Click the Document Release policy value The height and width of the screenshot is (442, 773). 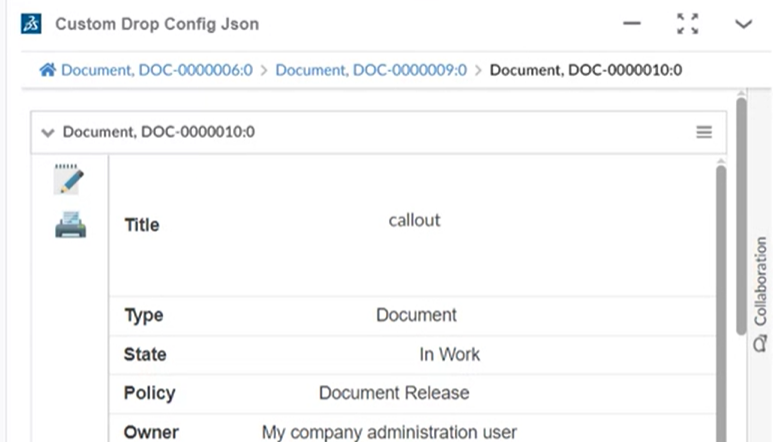393,393
